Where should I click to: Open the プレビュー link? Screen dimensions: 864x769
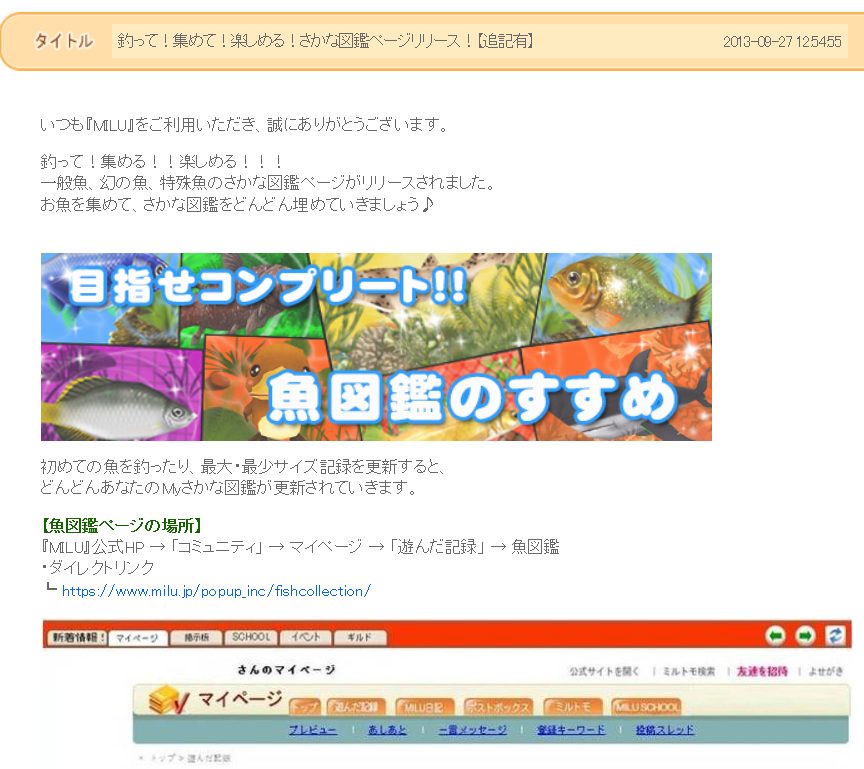click(312, 730)
